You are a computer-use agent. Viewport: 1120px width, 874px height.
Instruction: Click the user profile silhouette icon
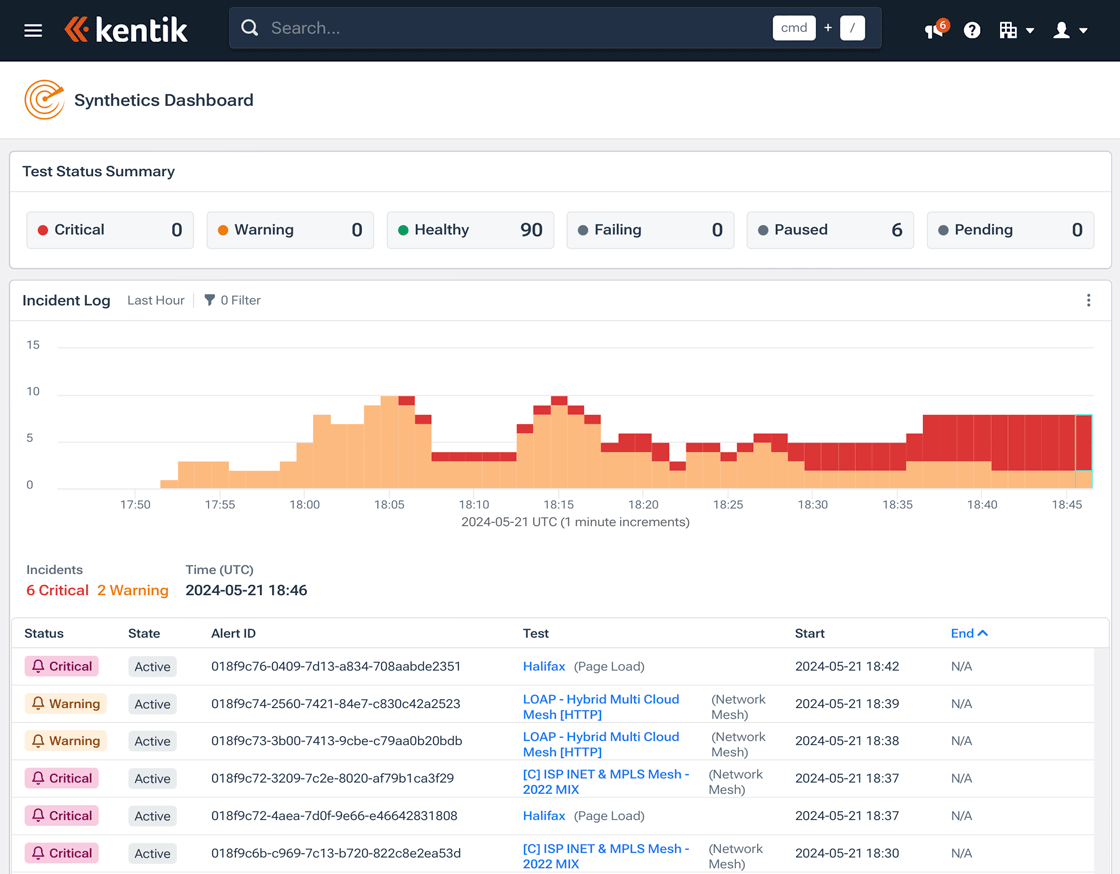click(1063, 30)
